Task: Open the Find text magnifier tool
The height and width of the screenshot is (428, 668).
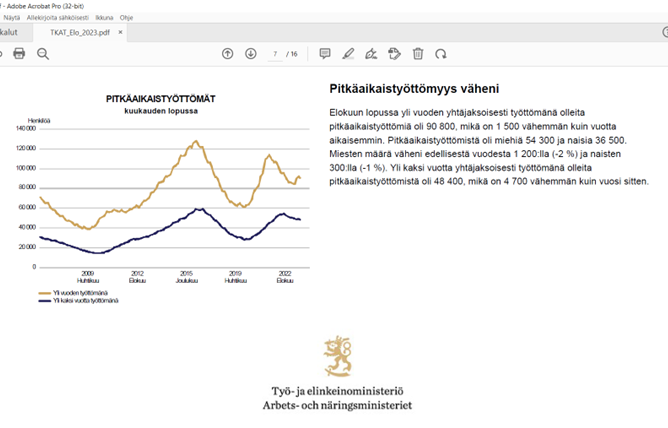Action: coord(43,53)
